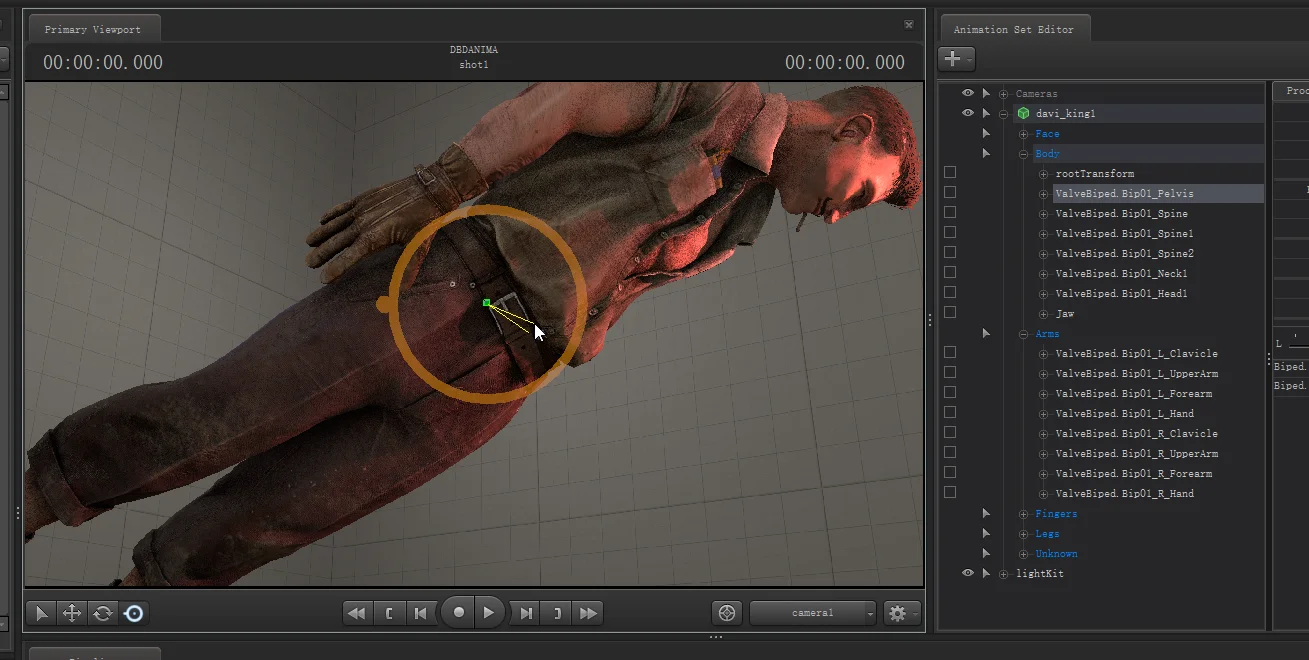This screenshot has height=660, width=1309.
Task: Select the ValveBiped.Bip01_Neck1 bone
Action: click(1121, 274)
